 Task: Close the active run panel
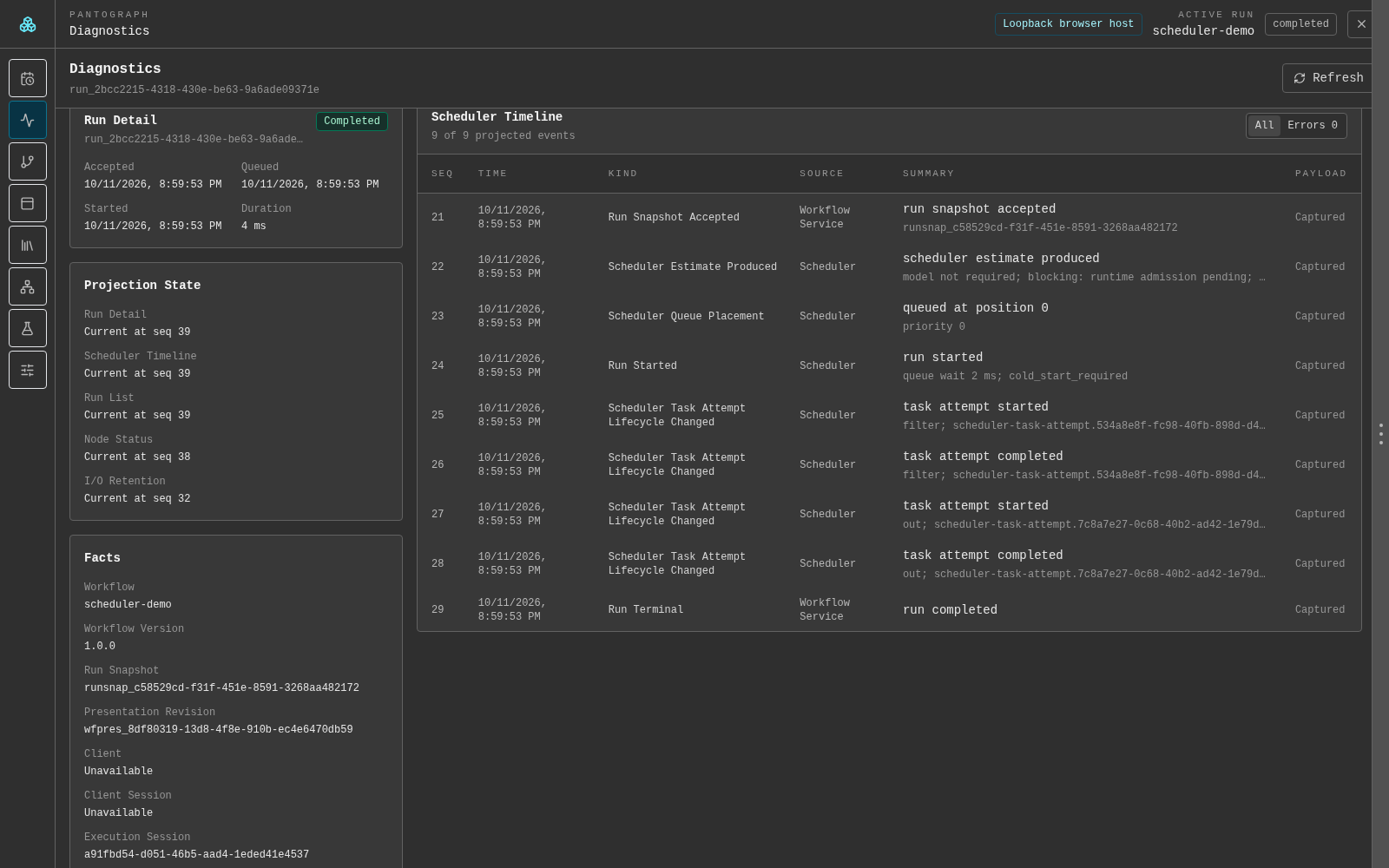click(1360, 24)
